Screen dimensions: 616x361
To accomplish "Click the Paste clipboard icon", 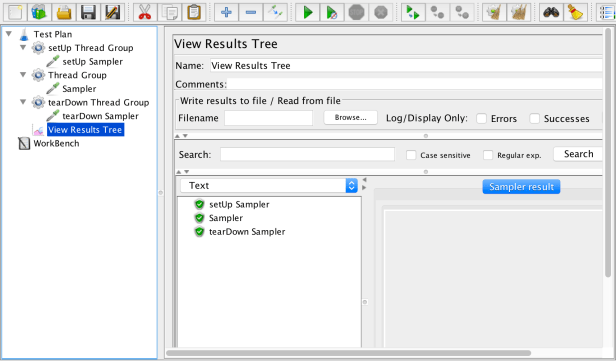I will tap(194, 13).
